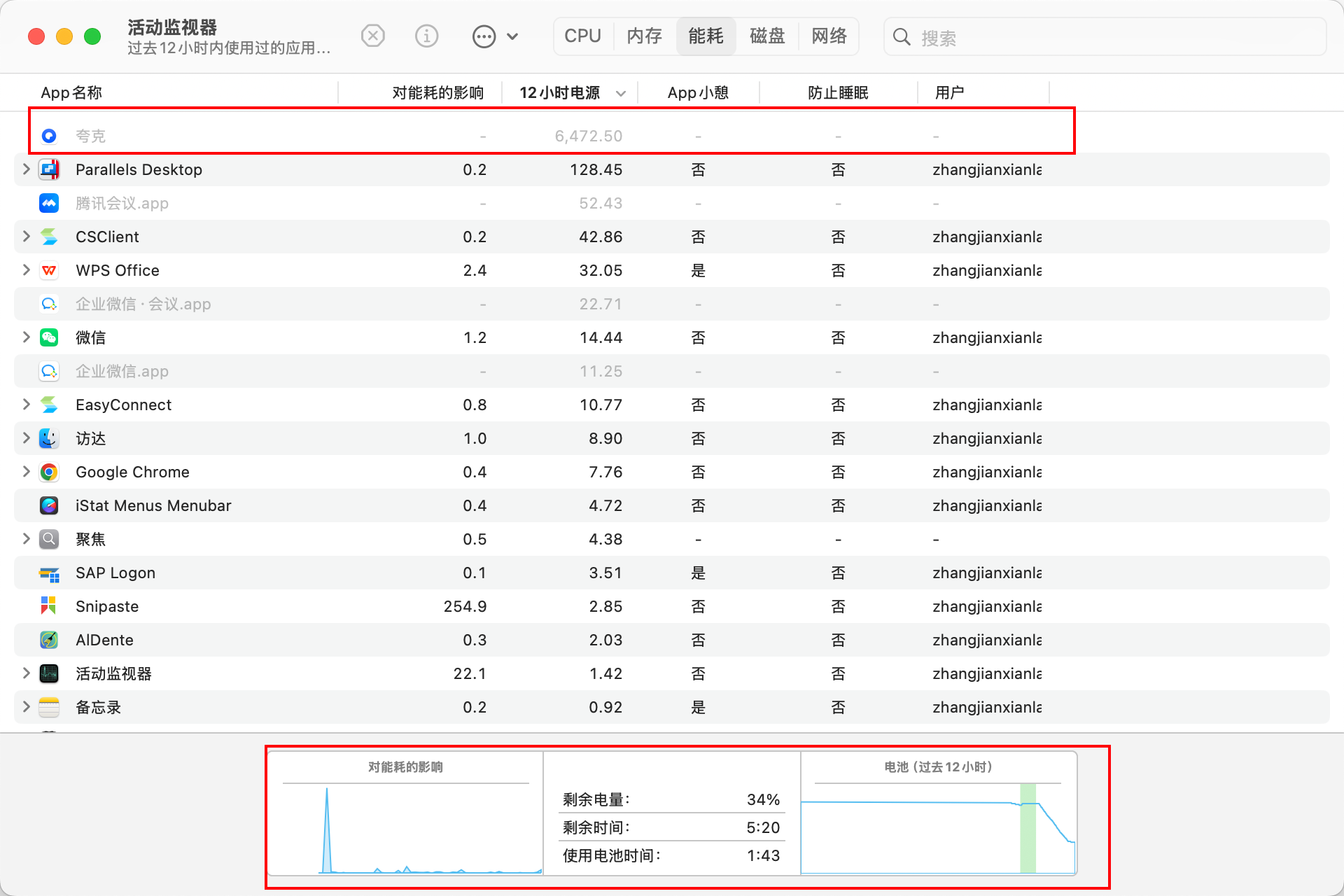Expand the 微信 process row
This screenshot has width=1344, height=896.
(x=26, y=337)
